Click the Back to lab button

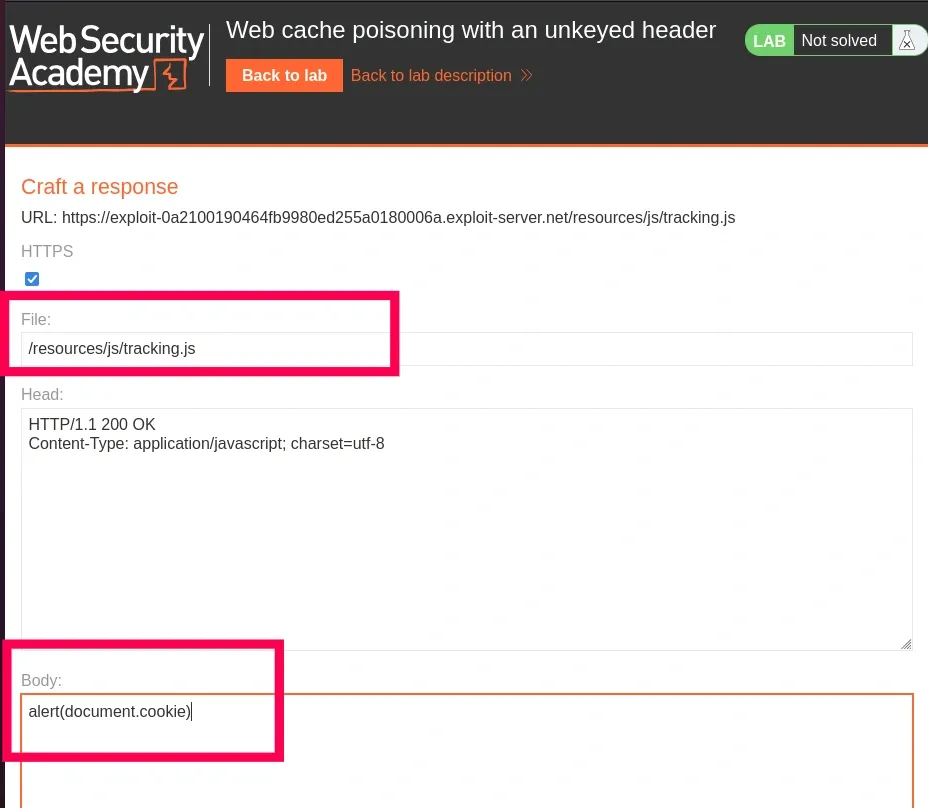[284, 75]
